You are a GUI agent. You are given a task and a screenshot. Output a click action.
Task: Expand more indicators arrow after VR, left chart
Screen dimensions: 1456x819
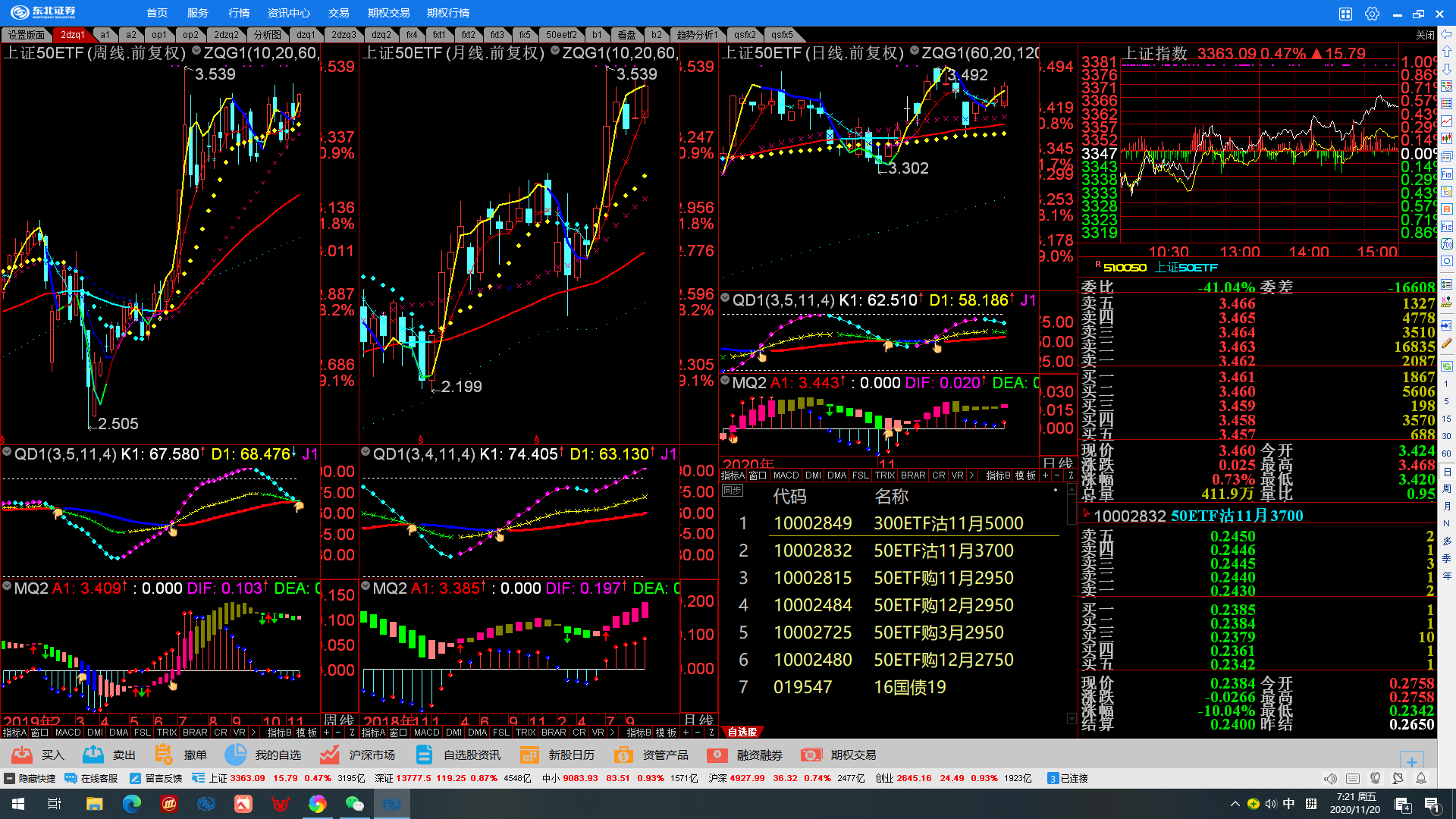[x=253, y=733]
